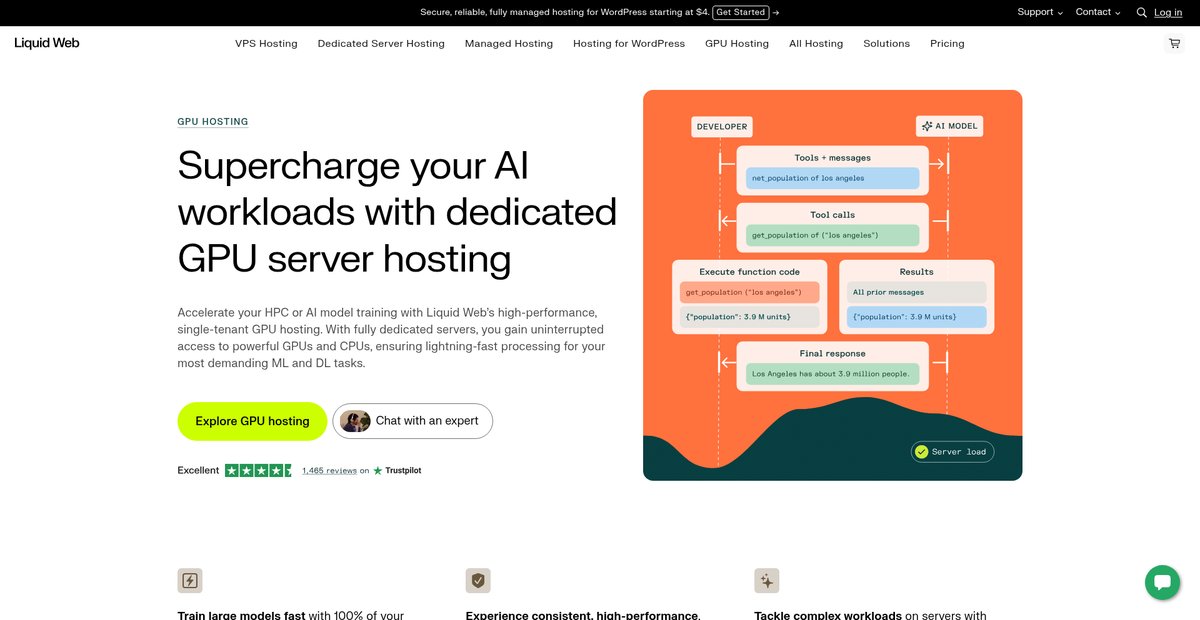Open the Managed Hosting menu
This screenshot has width=1200, height=620.
509,44
